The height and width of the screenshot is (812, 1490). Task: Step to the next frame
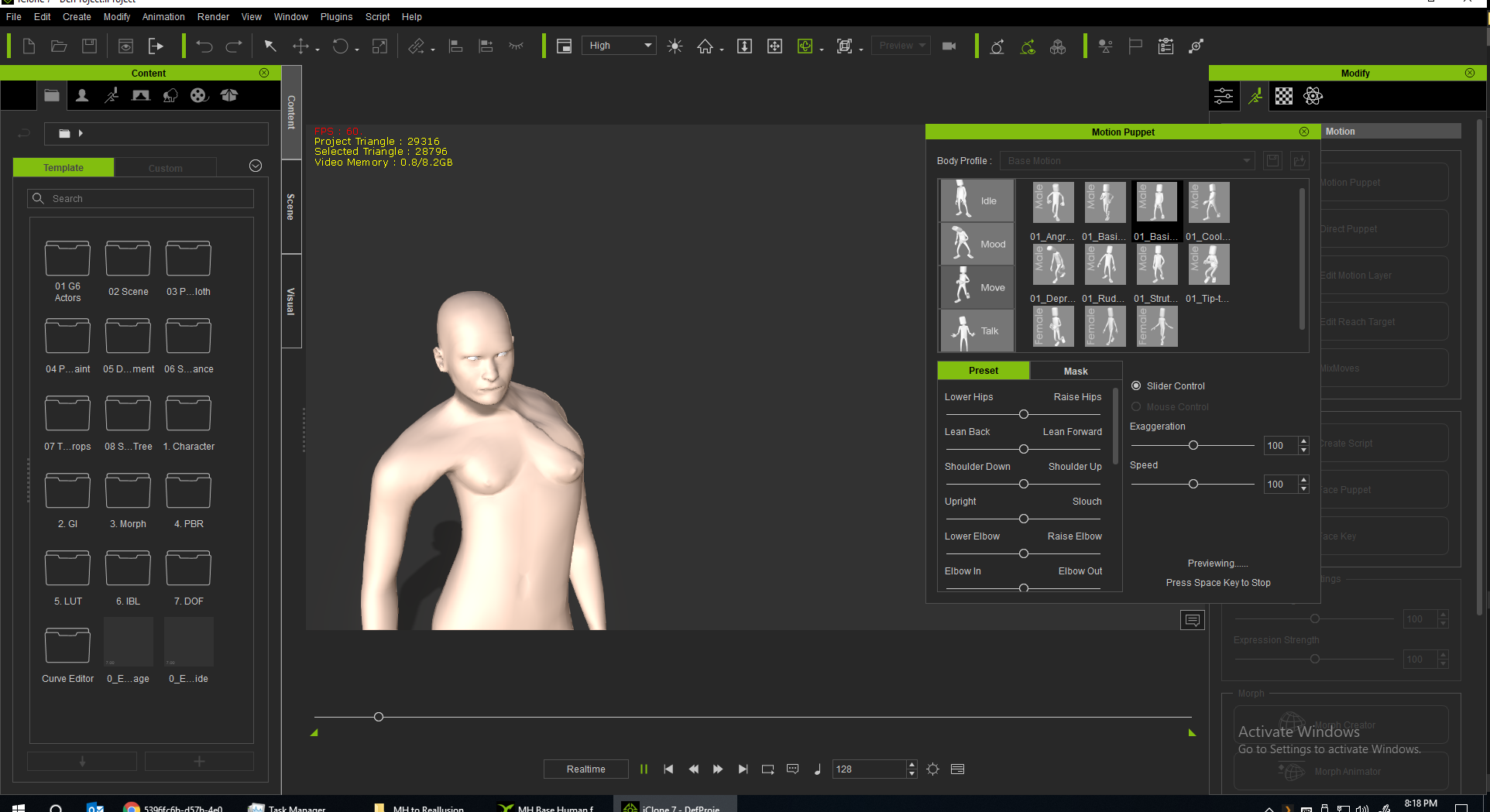click(718, 769)
